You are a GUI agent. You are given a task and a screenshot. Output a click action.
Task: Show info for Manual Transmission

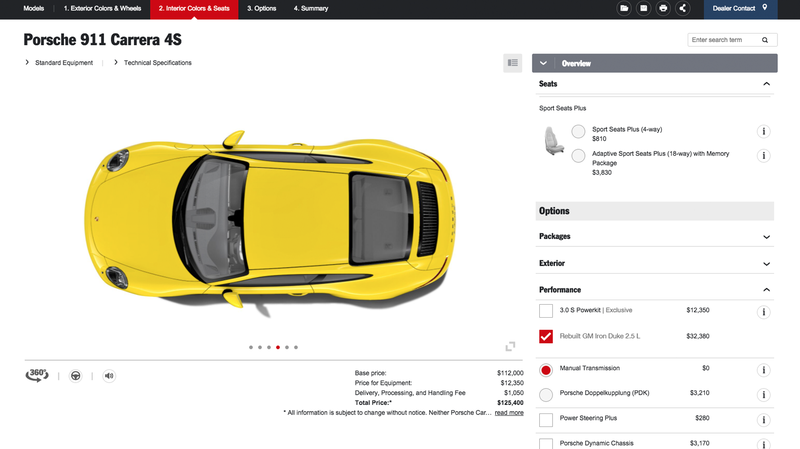click(763, 370)
